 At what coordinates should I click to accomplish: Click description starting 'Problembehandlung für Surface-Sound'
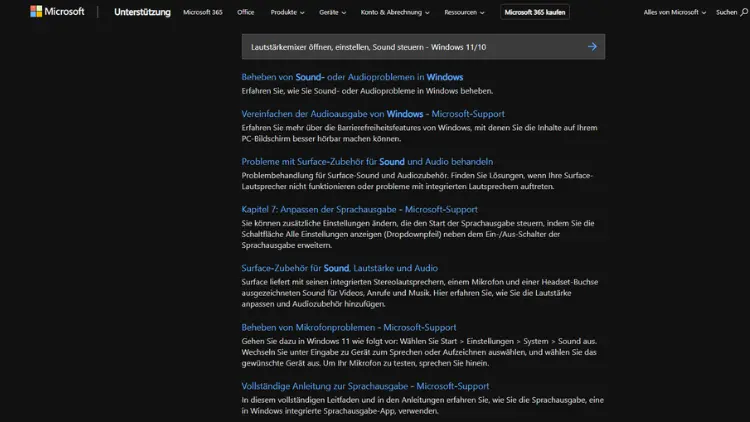tap(417, 181)
